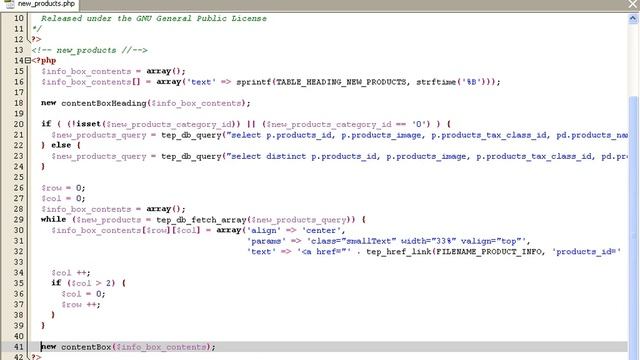Click the 'Released under the GNU General Public License' comment
This screenshot has height=360, width=640.
pyautogui.click(x=153, y=18)
